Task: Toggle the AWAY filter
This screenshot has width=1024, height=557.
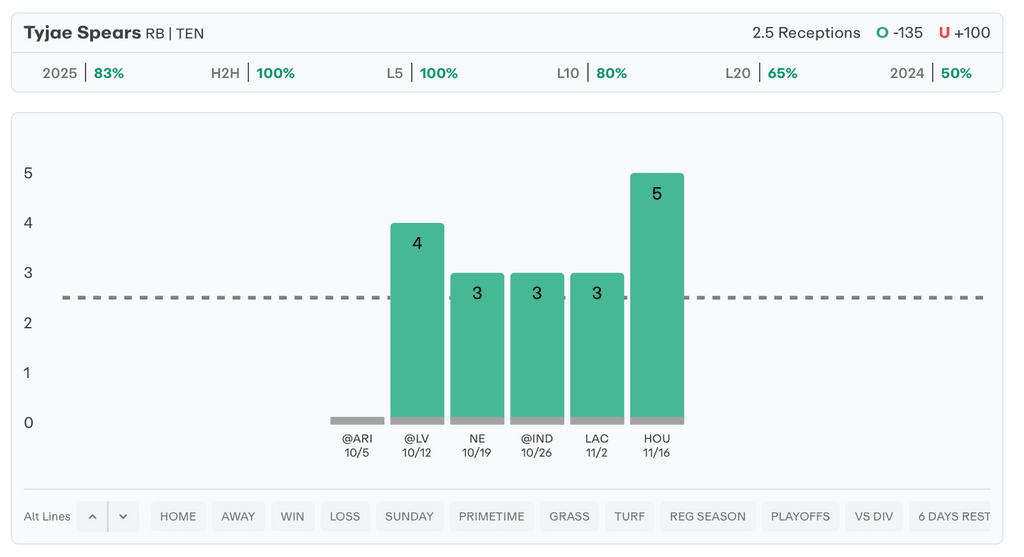Action: 238,516
